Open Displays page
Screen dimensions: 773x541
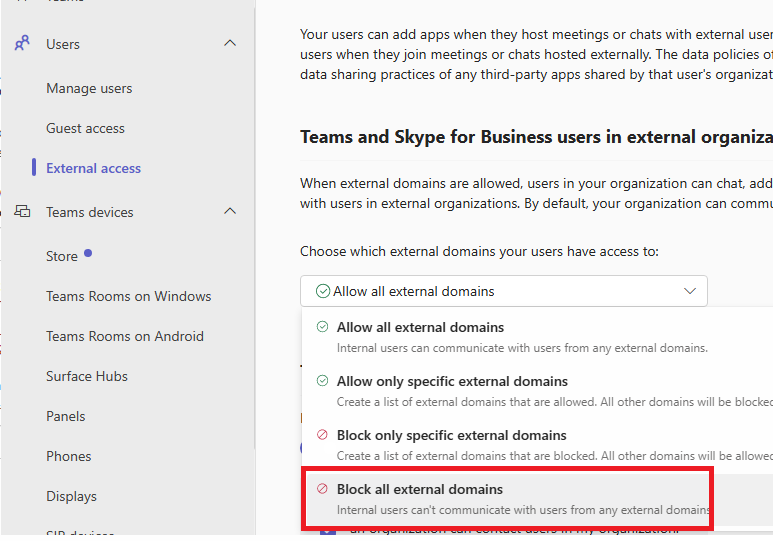pyautogui.click(x=71, y=496)
